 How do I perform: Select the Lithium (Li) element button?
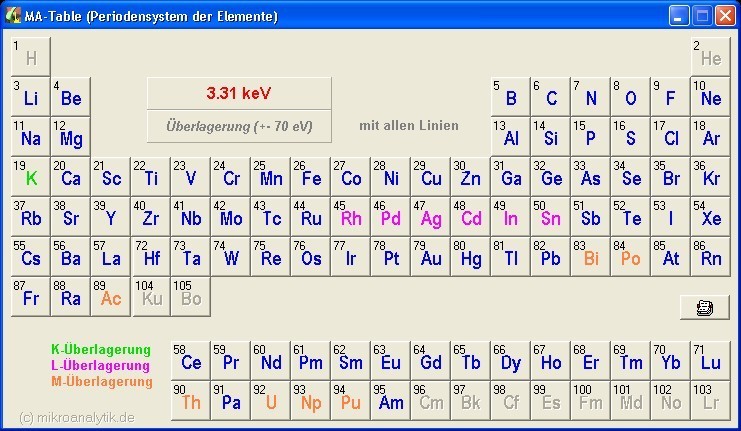pyautogui.click(x=31, y=97)
